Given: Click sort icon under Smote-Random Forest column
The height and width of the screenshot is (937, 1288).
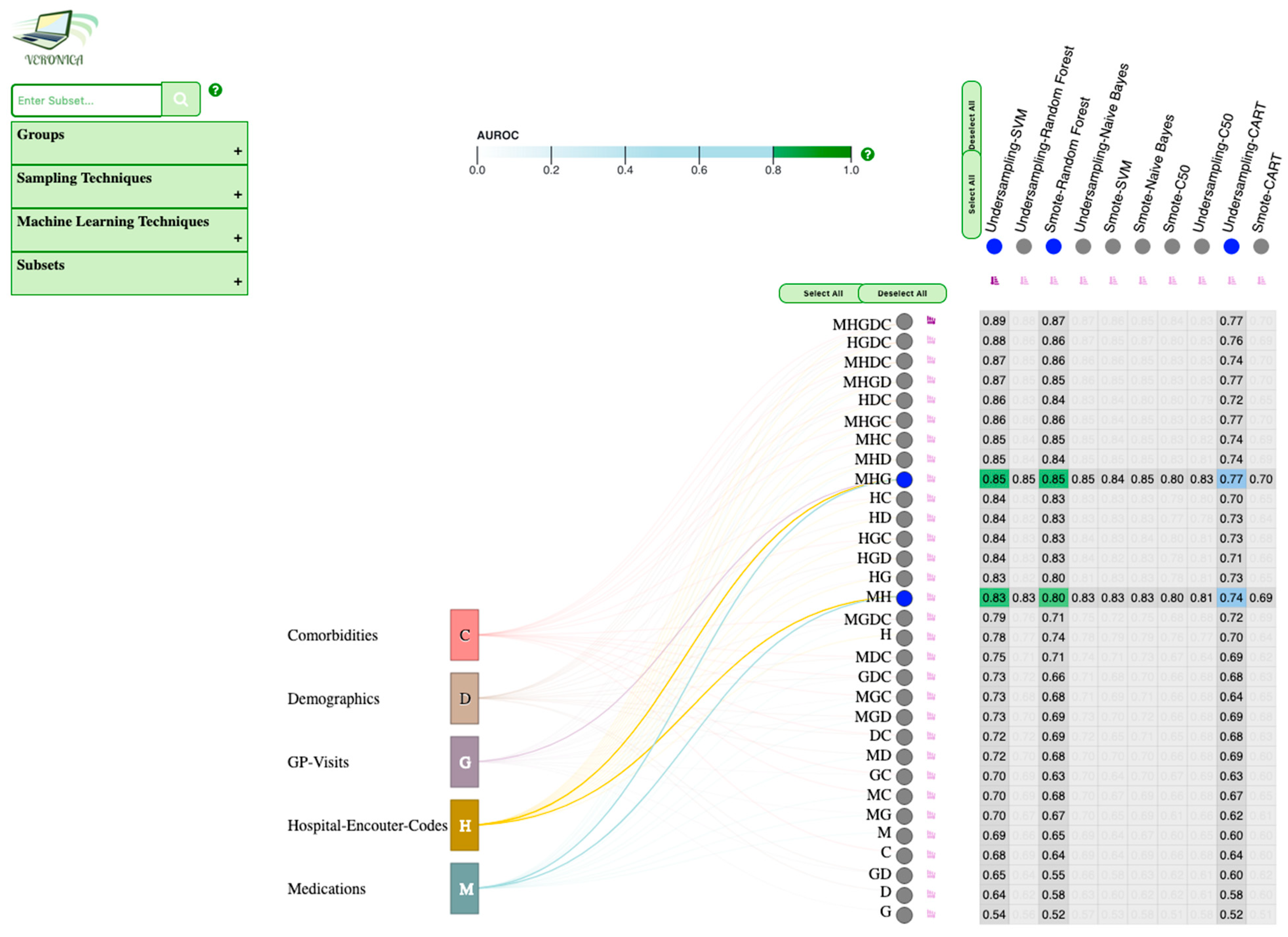Looking at the screenshot, I should [x=1053, y=280].
